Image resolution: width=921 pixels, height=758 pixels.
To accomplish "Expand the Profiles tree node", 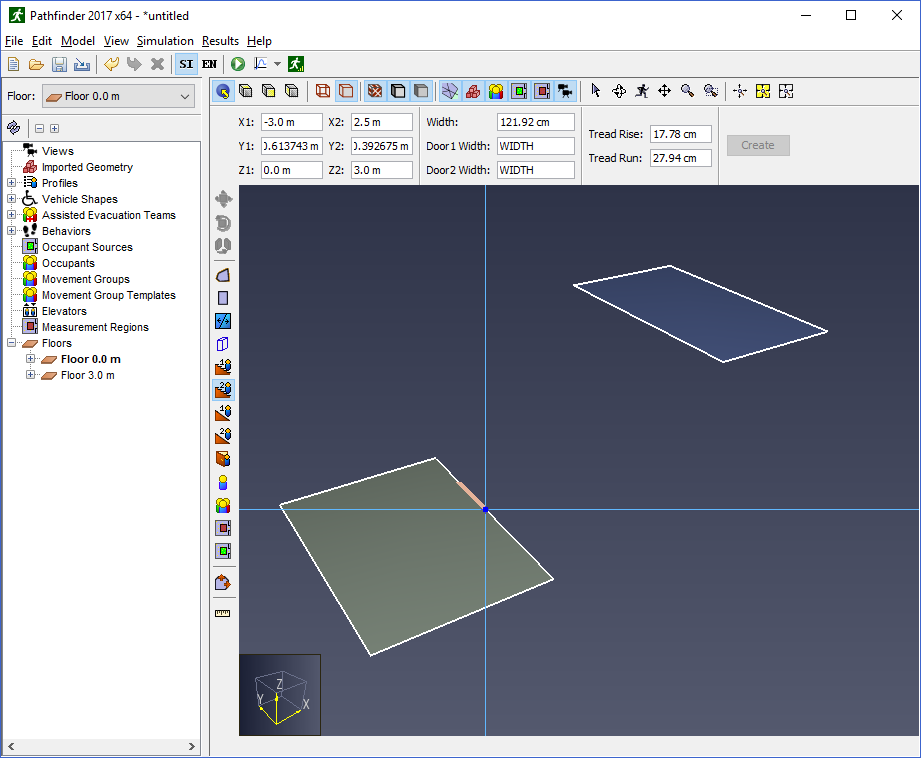I will pos(11,183).
